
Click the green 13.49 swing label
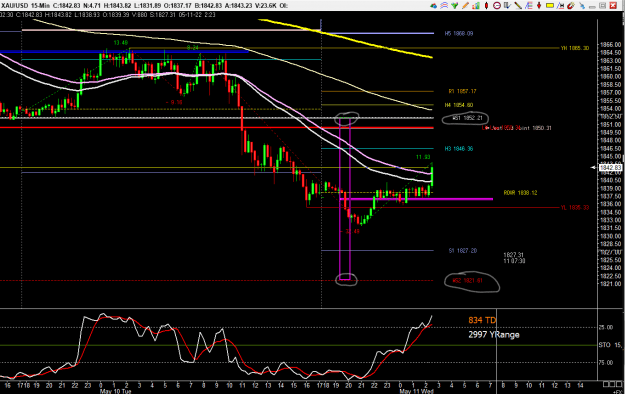coord(121,43)
